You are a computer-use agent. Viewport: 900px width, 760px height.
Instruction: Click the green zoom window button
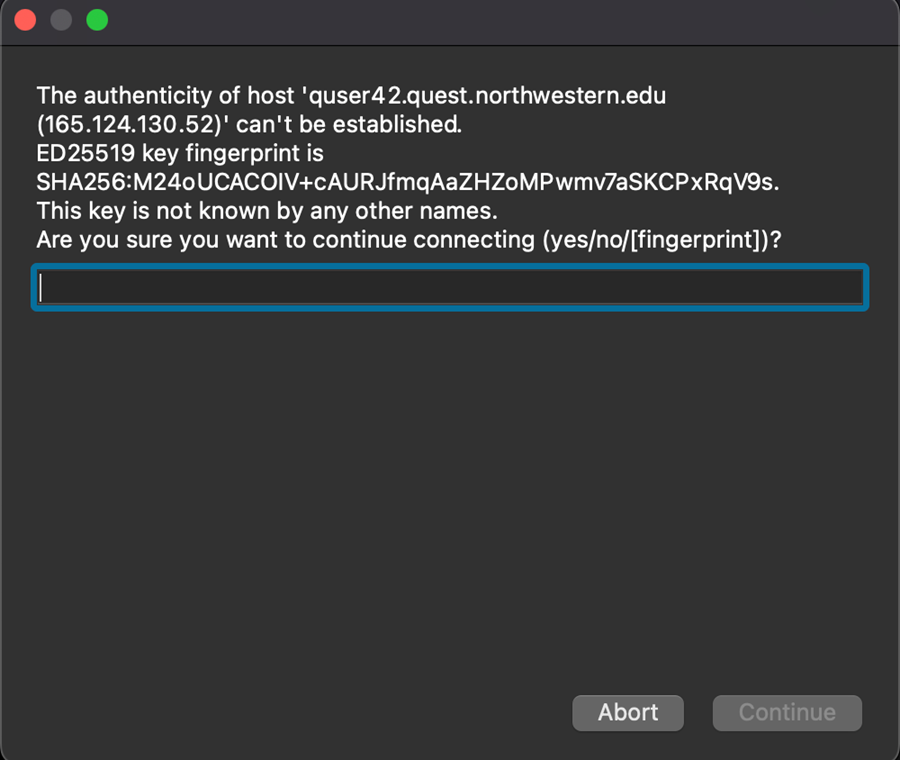[97, 20]
